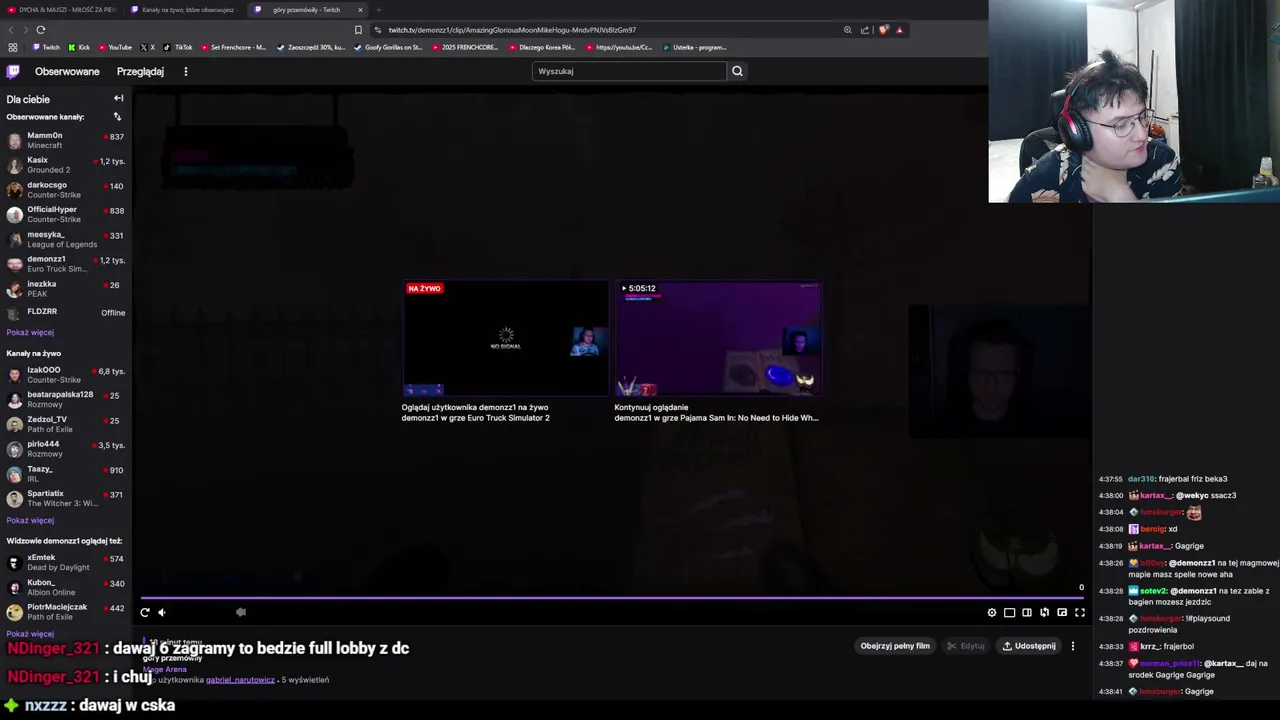Open Kasix Grounded 2 channel

pos(65,165)
